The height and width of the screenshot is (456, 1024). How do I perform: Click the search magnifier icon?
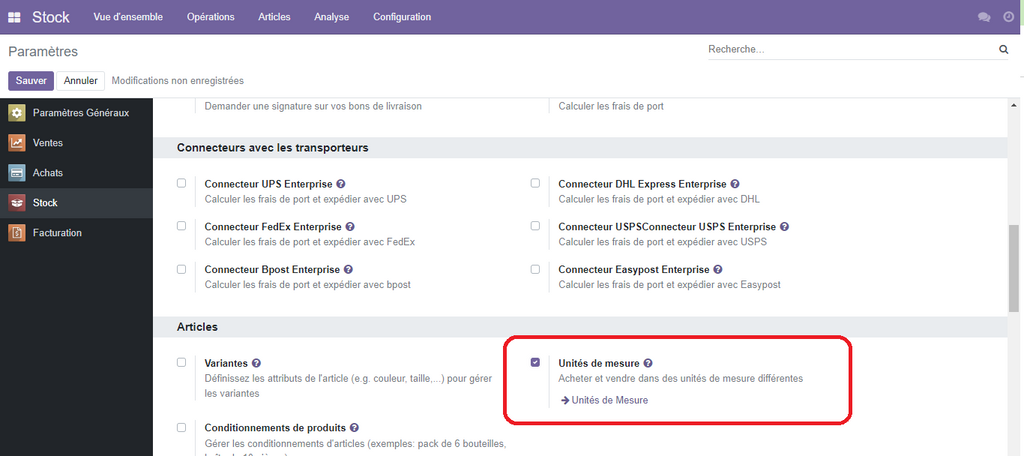coord(1003,49)
